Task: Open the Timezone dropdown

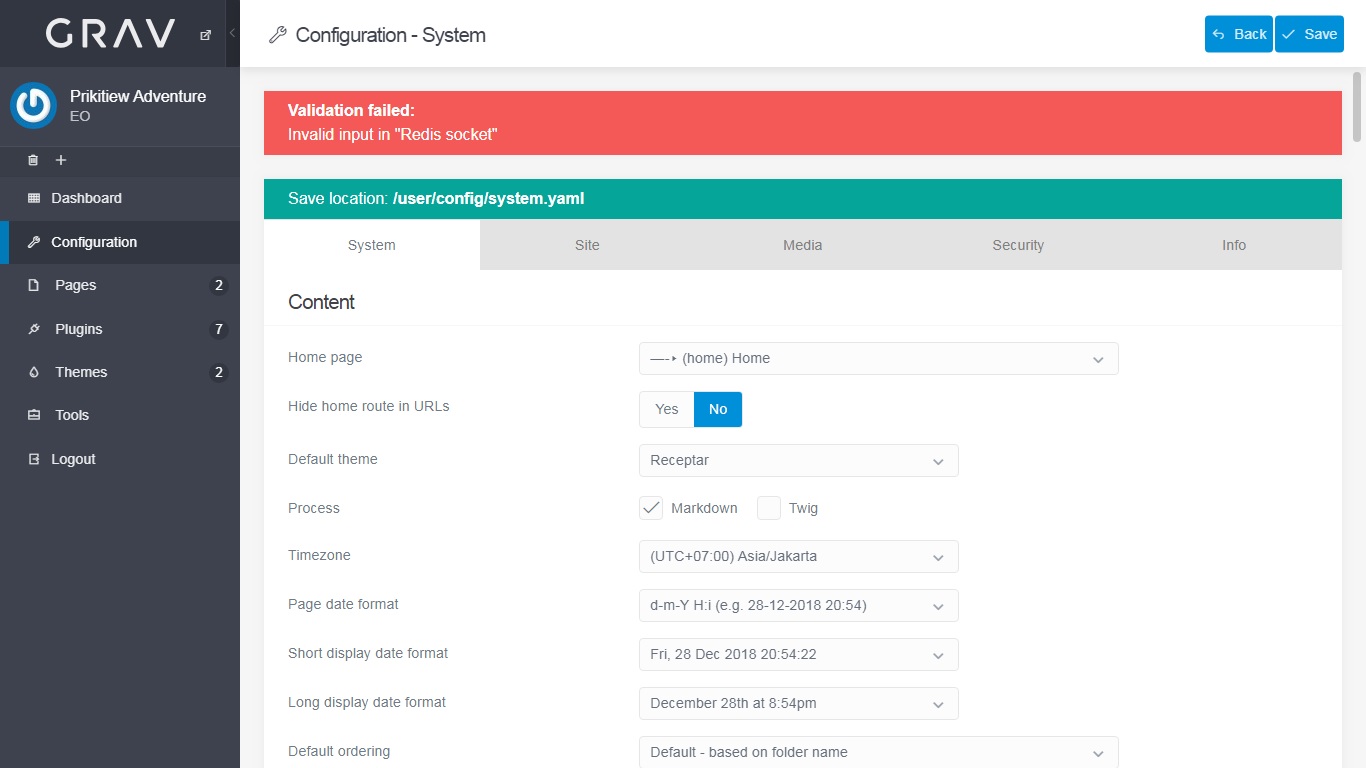Action: click(799, 556)
